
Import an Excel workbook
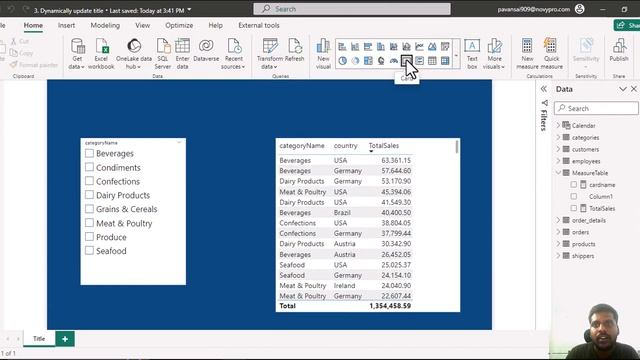coord(101,53)
